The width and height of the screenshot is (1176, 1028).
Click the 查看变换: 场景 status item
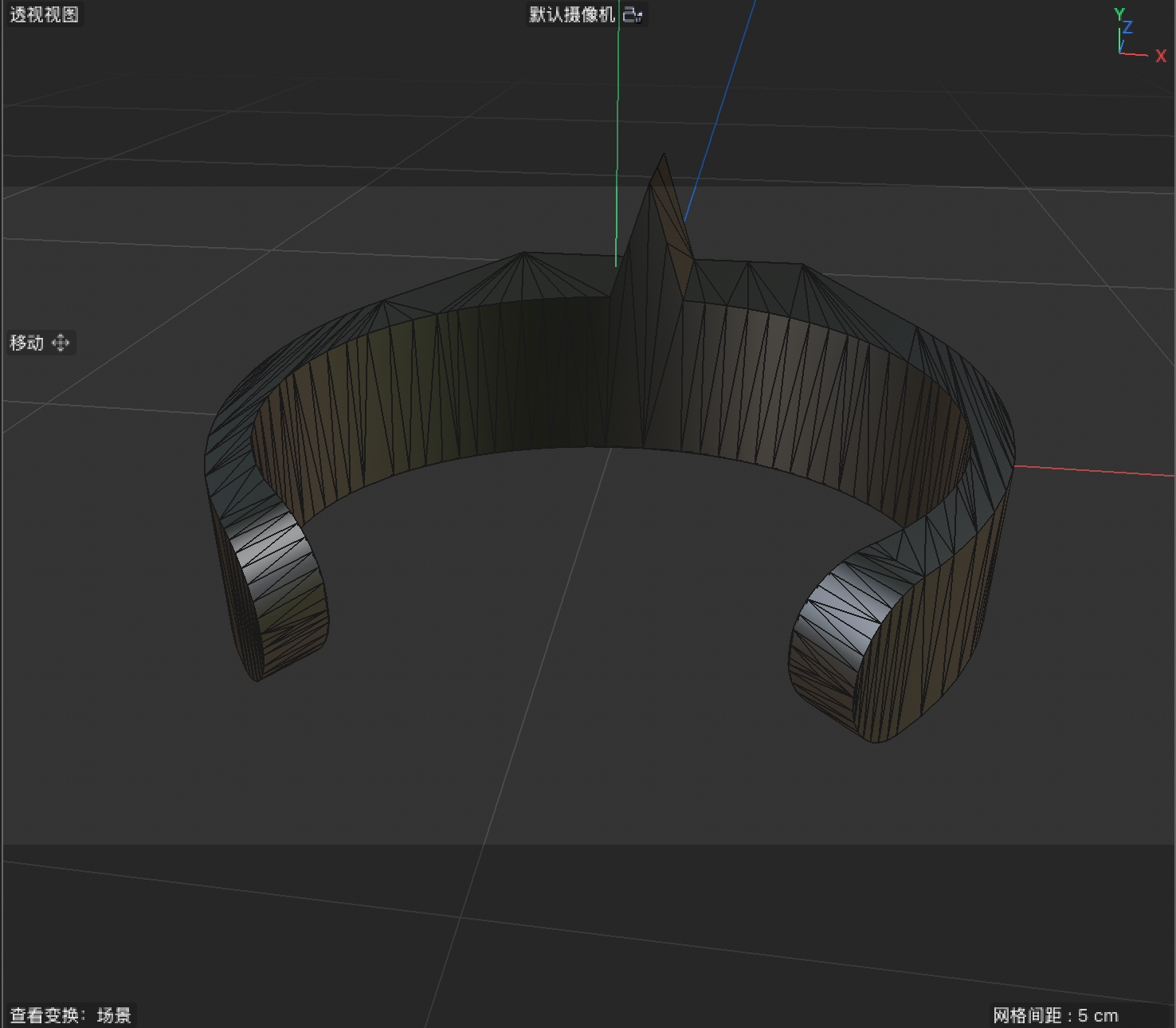[x=70, y=1015]
